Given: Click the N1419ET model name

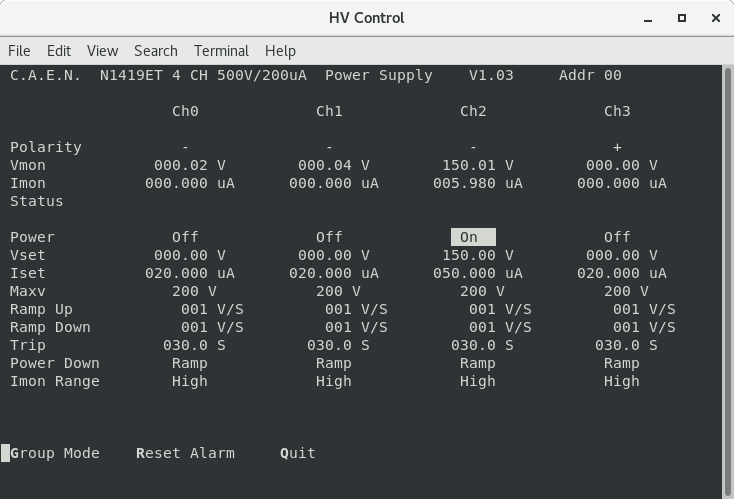Looking at the screenshot, I should point(131,75).
